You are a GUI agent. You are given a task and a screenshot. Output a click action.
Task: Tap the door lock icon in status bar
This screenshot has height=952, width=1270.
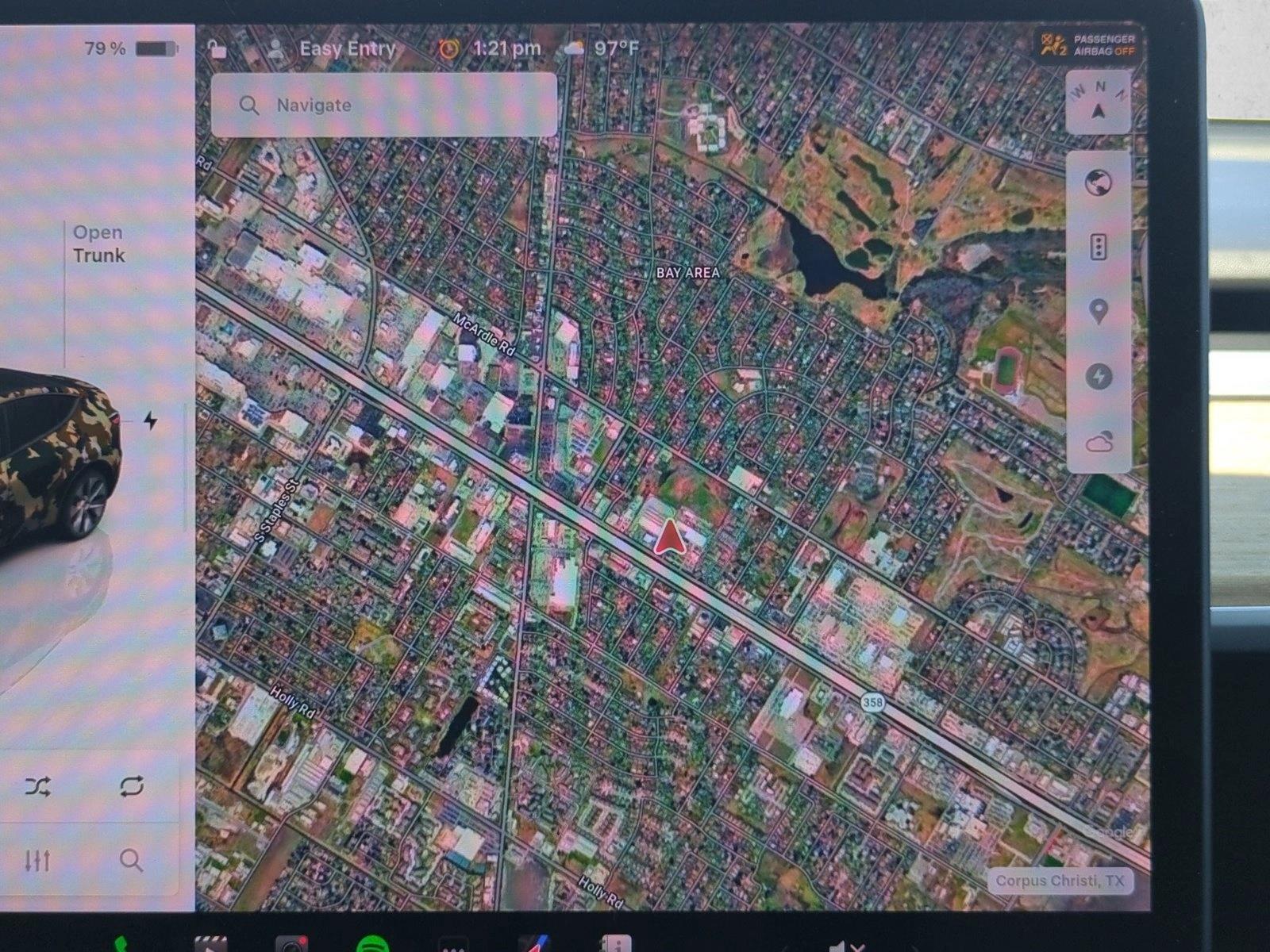click(216, 48)
